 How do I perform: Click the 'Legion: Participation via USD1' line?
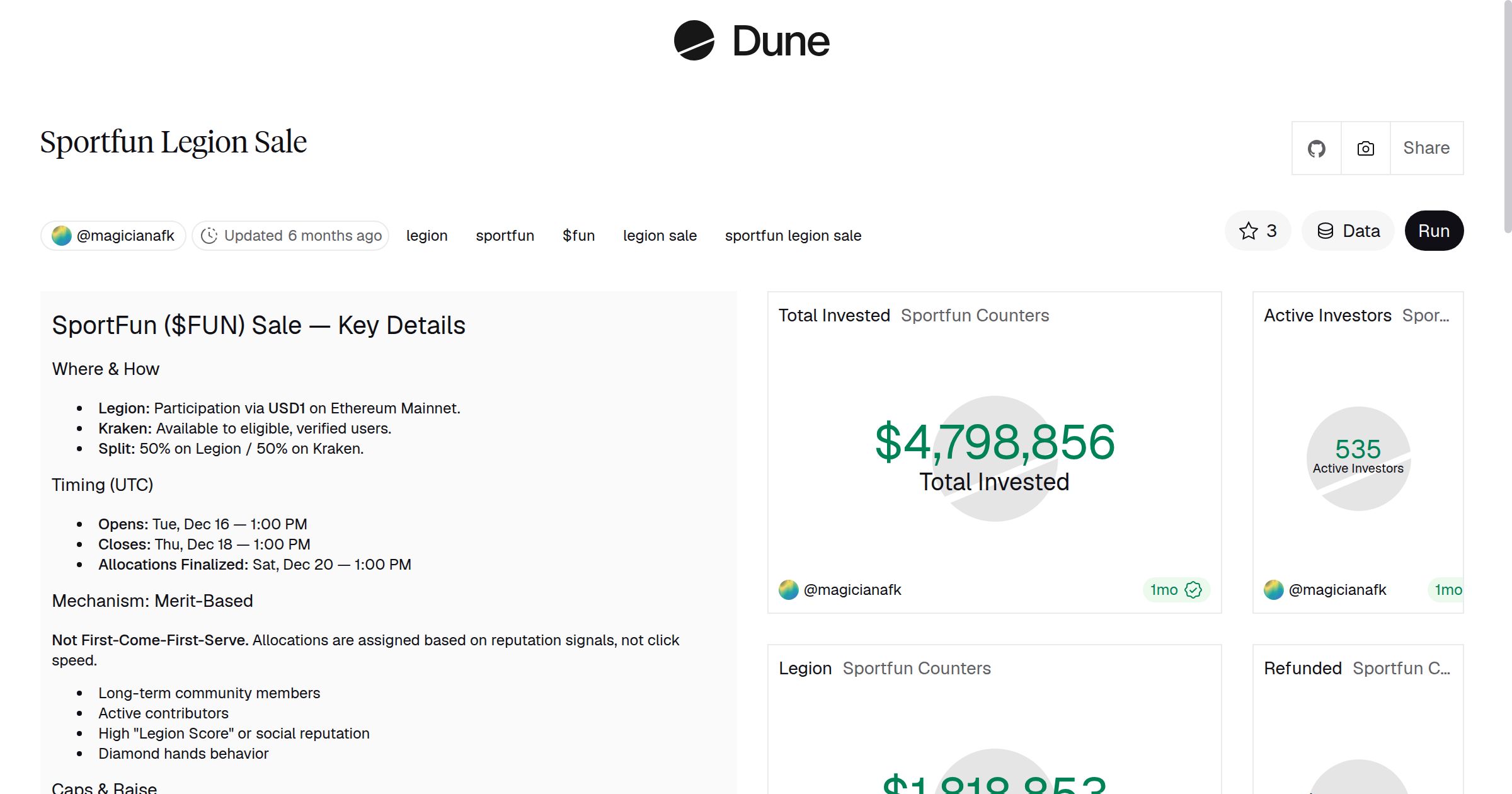pyautogui.click(x=279, y=408)
